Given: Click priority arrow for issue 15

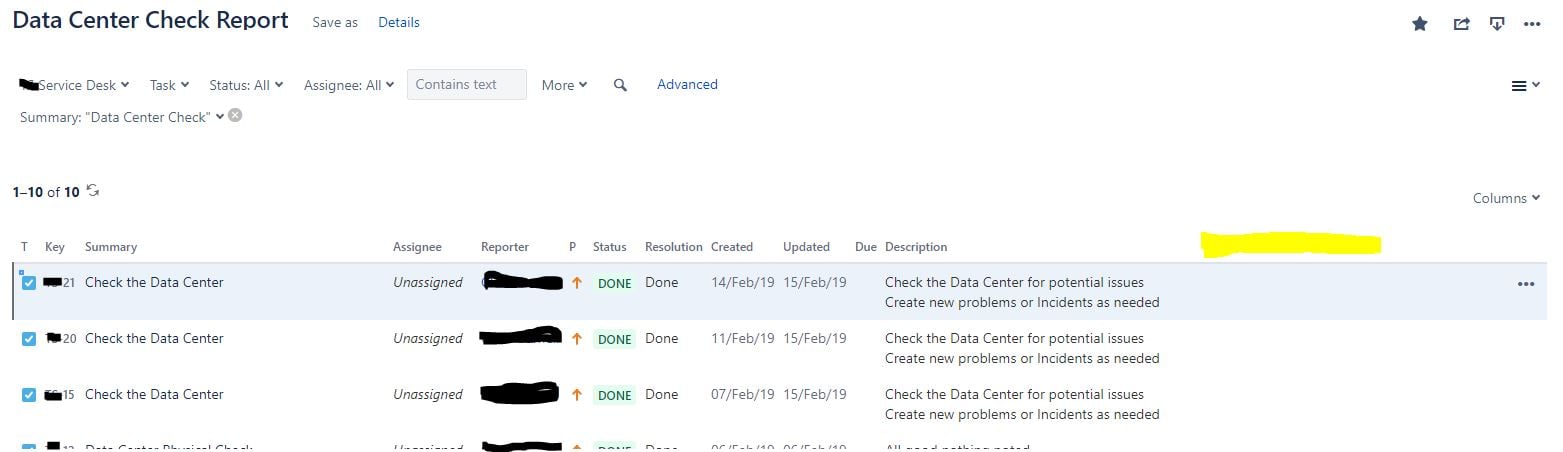Looking at the screenshot, I should [x=577, y=395].
